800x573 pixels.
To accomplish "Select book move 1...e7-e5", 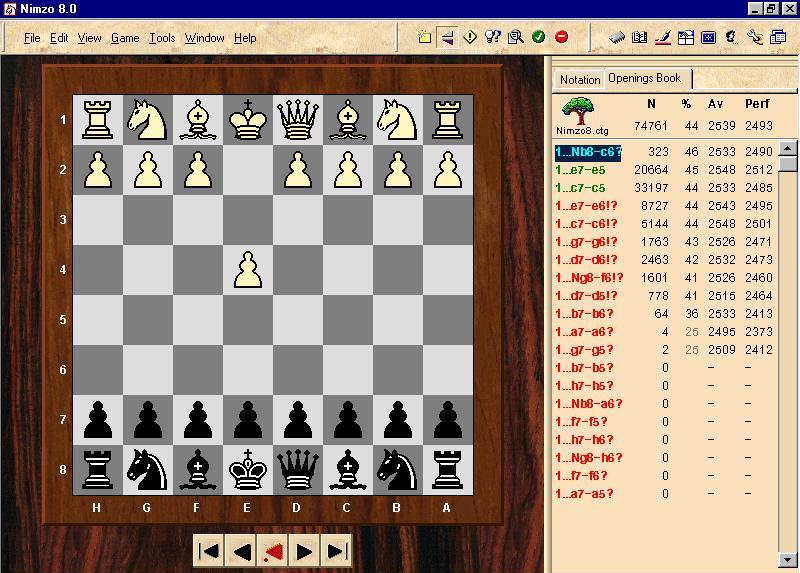I will pos(581,170).
